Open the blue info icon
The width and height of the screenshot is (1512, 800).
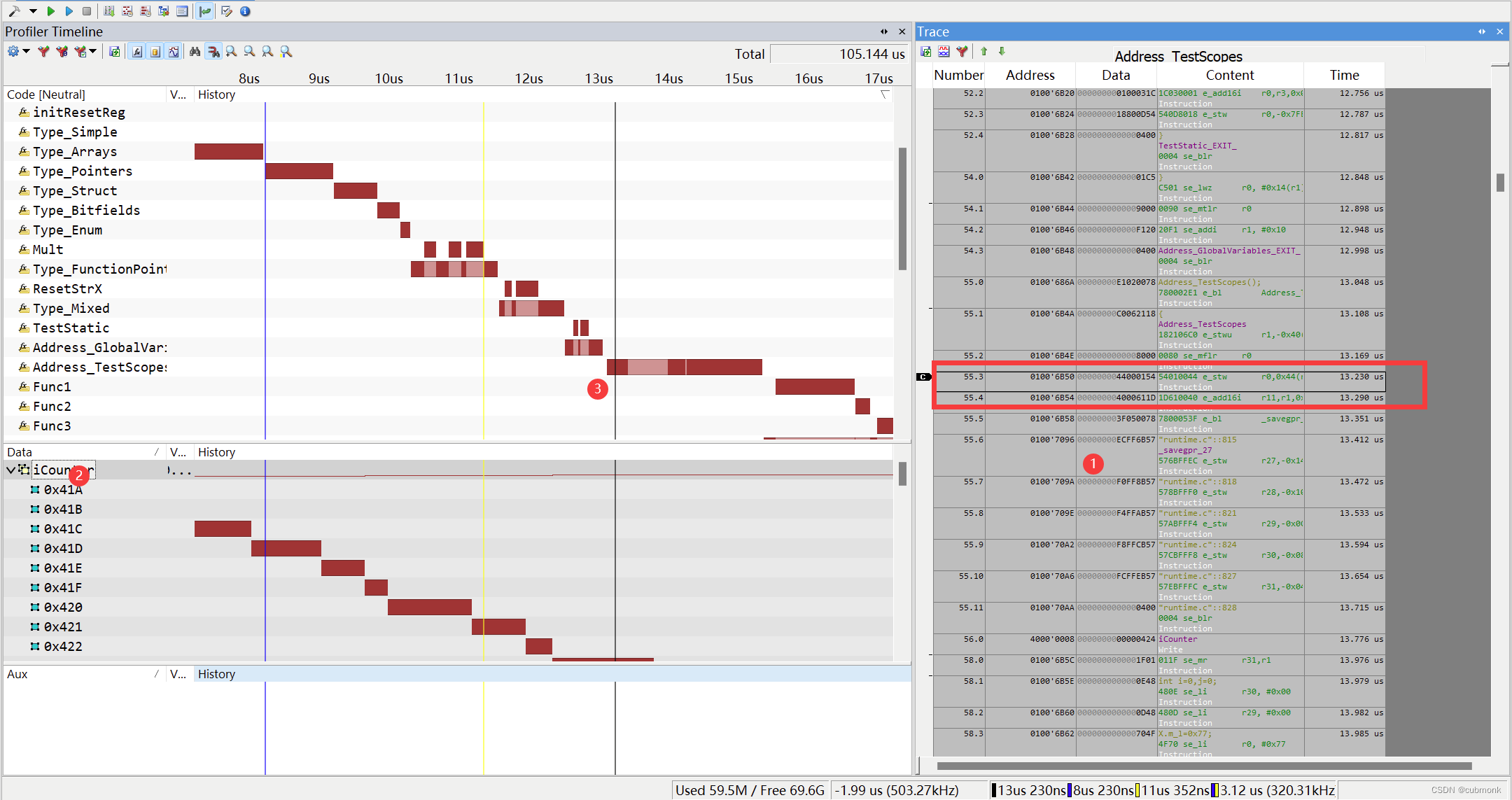[x=245, y=11]
